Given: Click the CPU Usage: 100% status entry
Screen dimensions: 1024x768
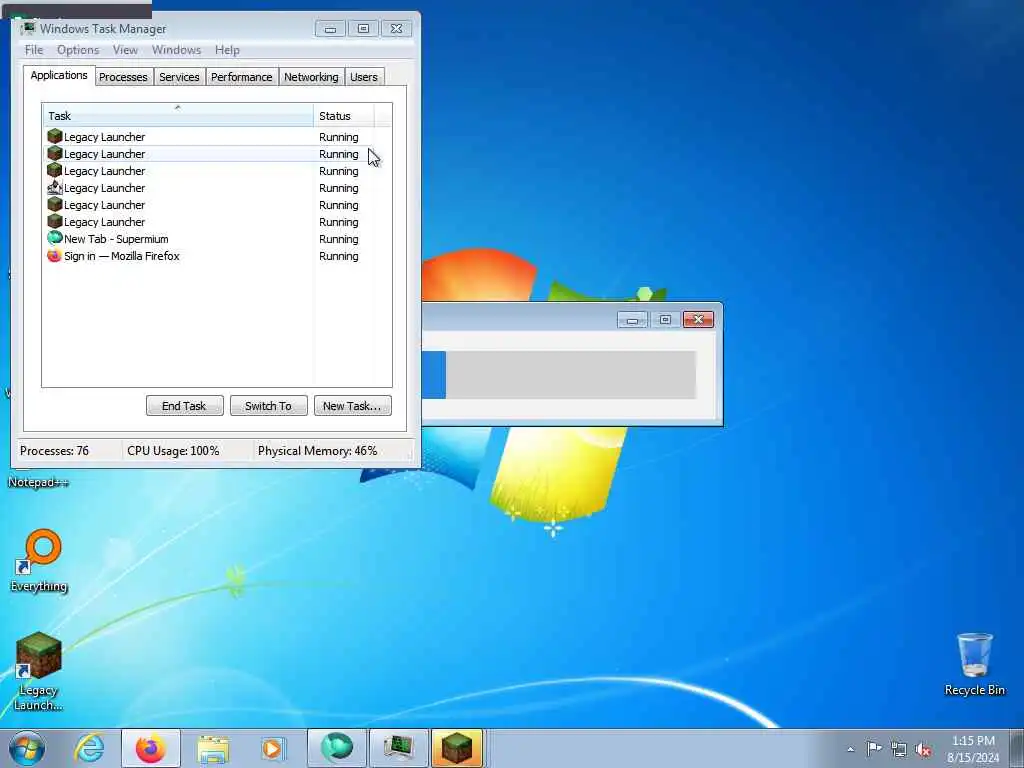Looking at the screenshot, I should (173, 451).
